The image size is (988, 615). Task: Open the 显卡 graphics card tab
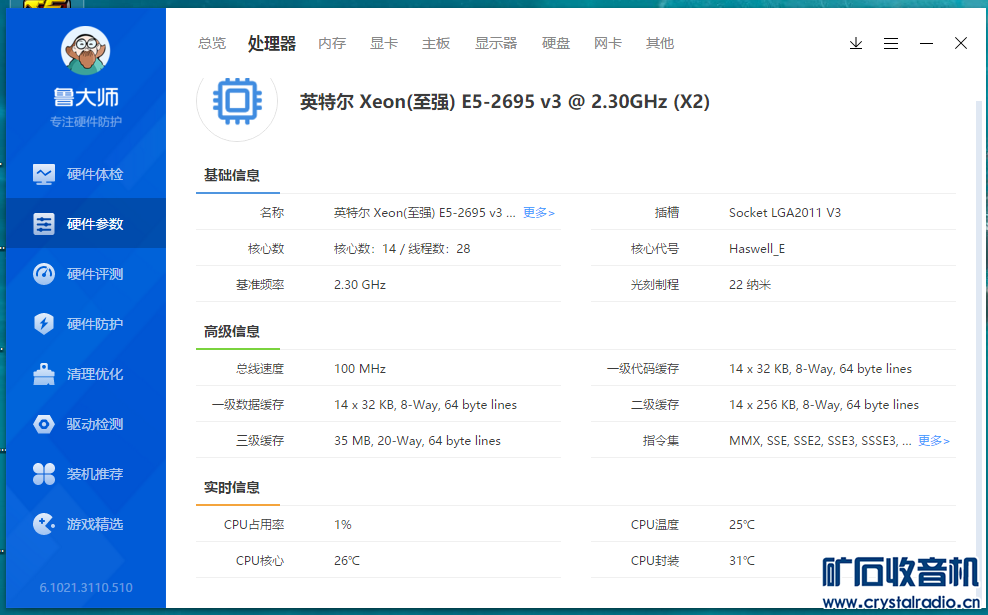384,44
